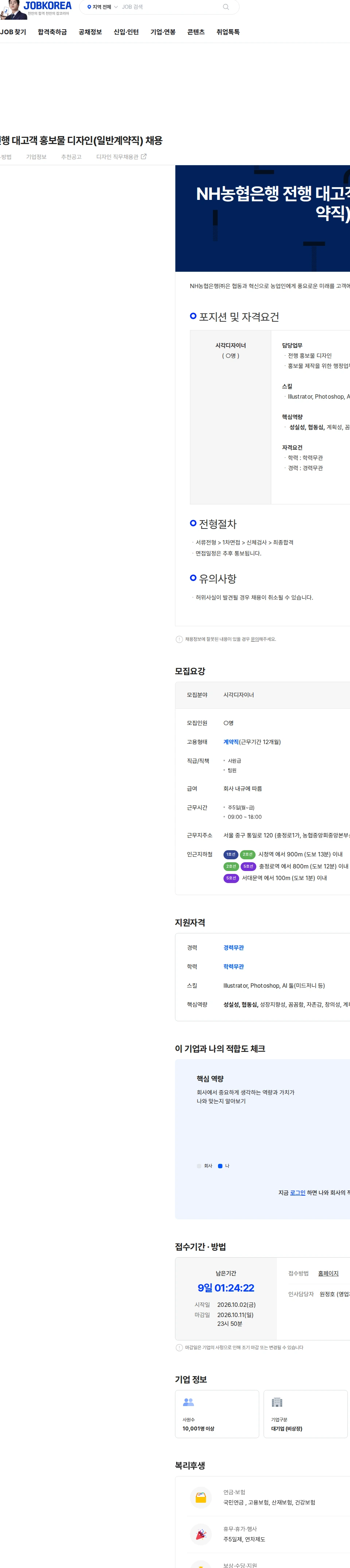The width and height of the screenshot is (350, 1568).
Task: Click the 사원수 people icon
Action: (188, 1402)
